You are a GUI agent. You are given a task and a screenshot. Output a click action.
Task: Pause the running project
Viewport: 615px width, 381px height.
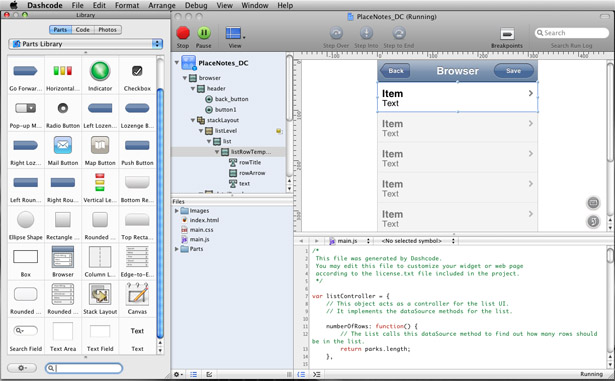(204, 33)
